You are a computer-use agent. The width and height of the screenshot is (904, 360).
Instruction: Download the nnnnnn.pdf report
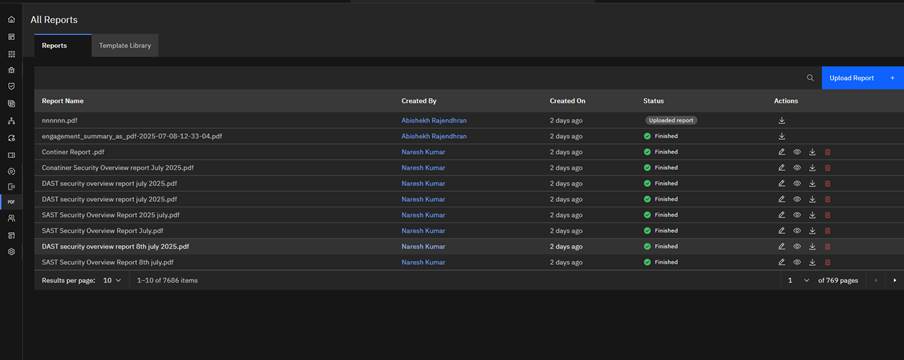pyautogui.click(x=782, y=121)
